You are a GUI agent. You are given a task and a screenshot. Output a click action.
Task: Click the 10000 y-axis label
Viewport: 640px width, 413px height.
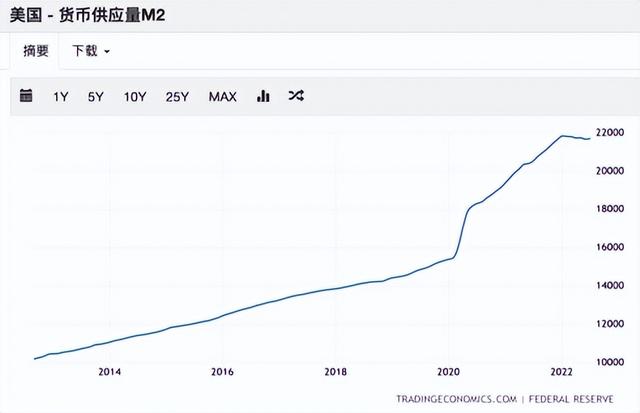tap(610, 362)
